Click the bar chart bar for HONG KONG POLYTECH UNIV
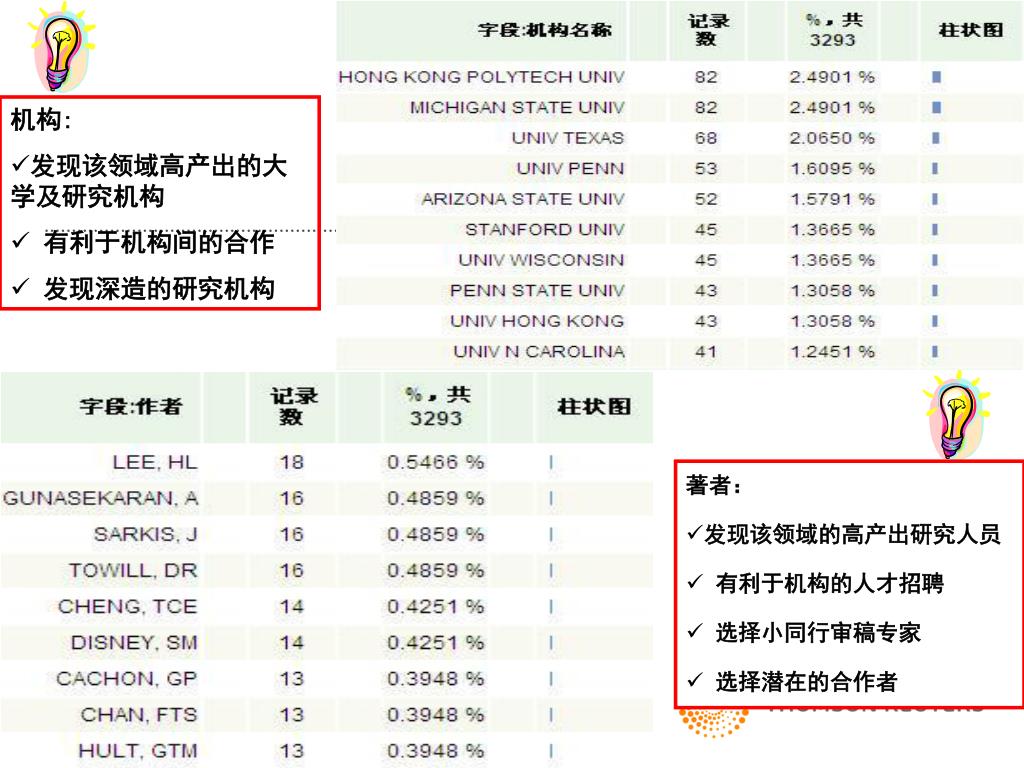This screenshot has width=1024, height=768. [x=936, y=77]
